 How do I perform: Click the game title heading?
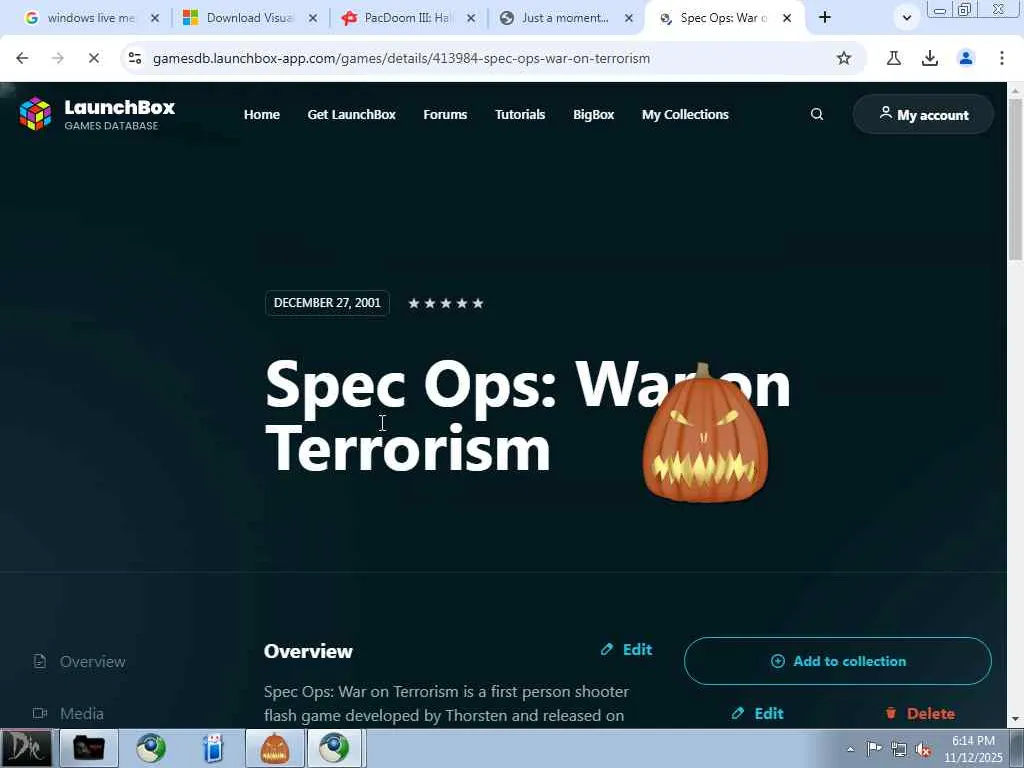[528, 417]
